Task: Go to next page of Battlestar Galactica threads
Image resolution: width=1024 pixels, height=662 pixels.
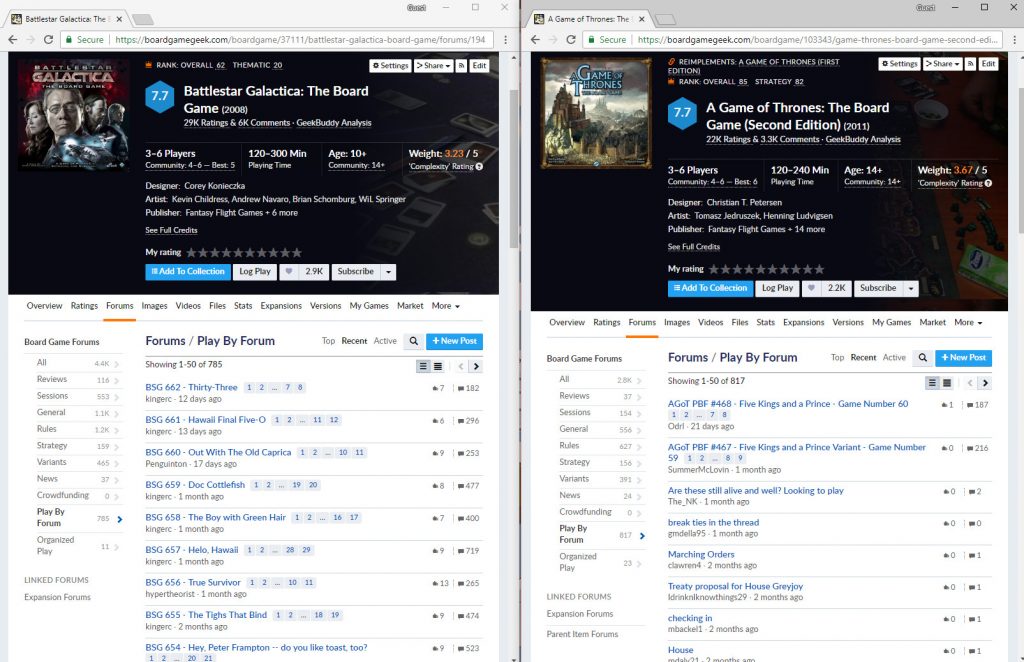Action: (x=476, y=366)
